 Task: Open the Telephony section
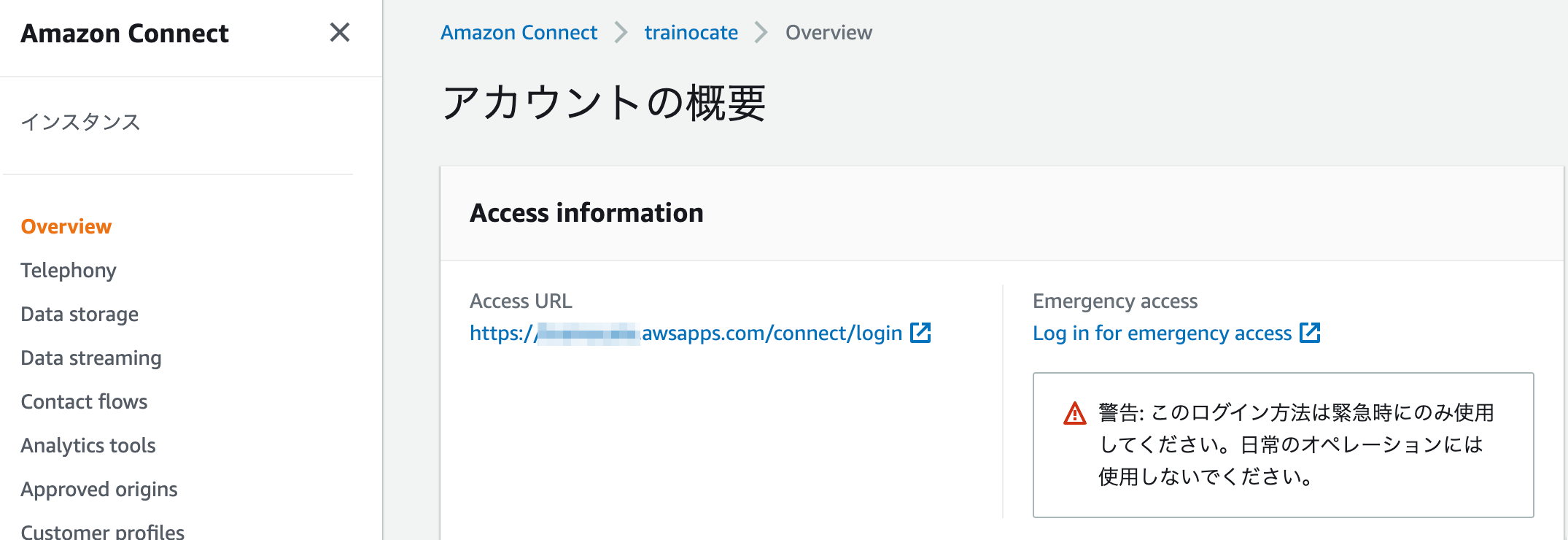tap(69, 270)
